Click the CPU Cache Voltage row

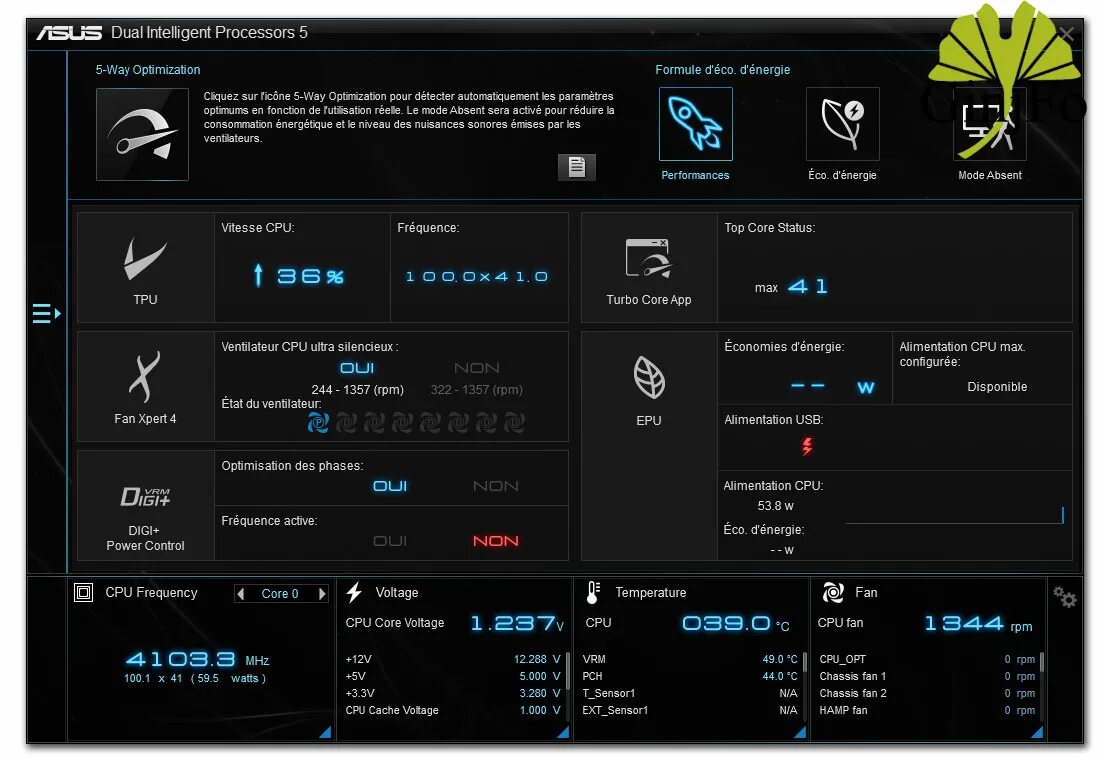click(453, 710)
